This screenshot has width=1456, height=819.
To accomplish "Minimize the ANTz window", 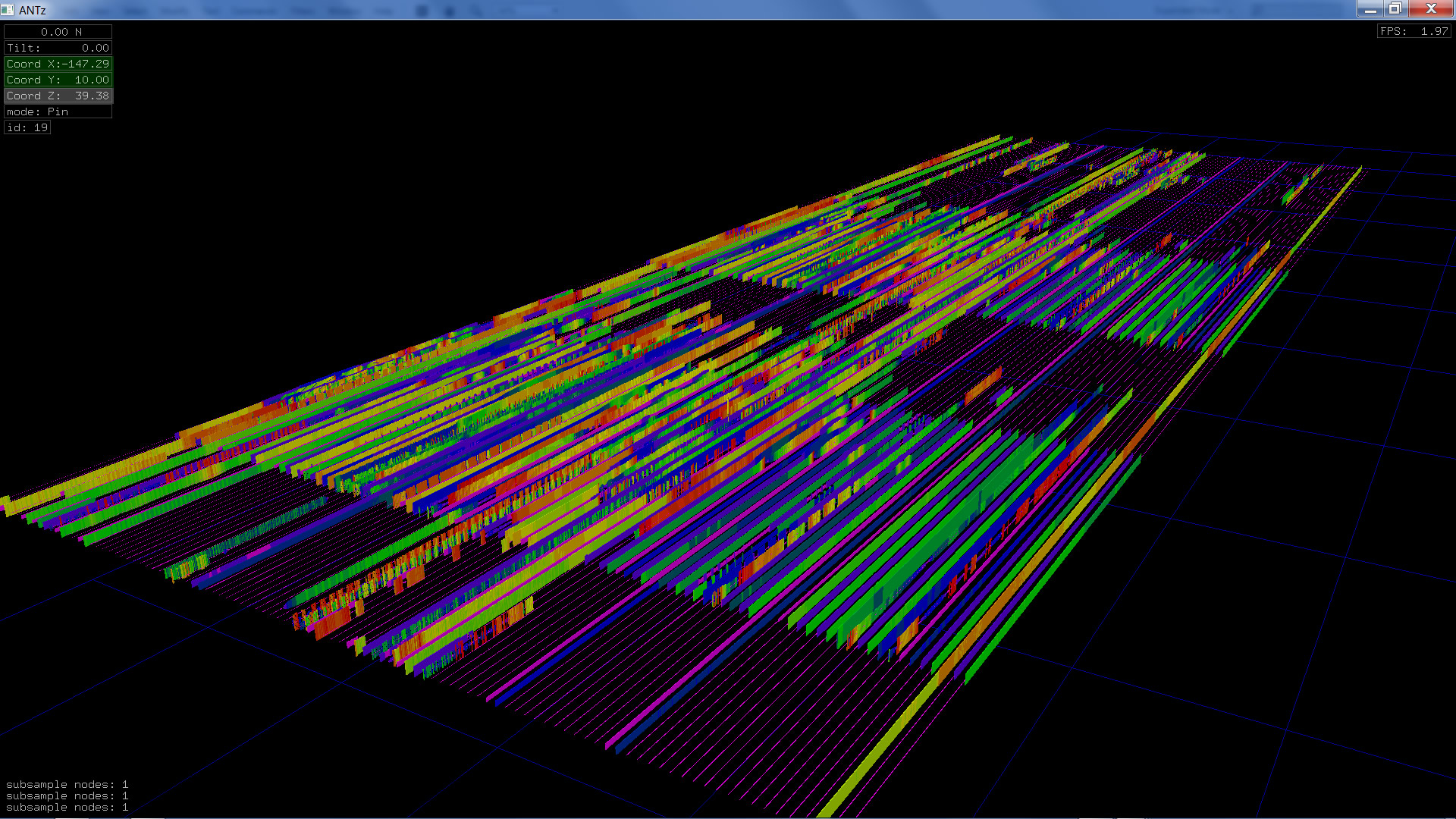I will click(x=1370, y=9).
